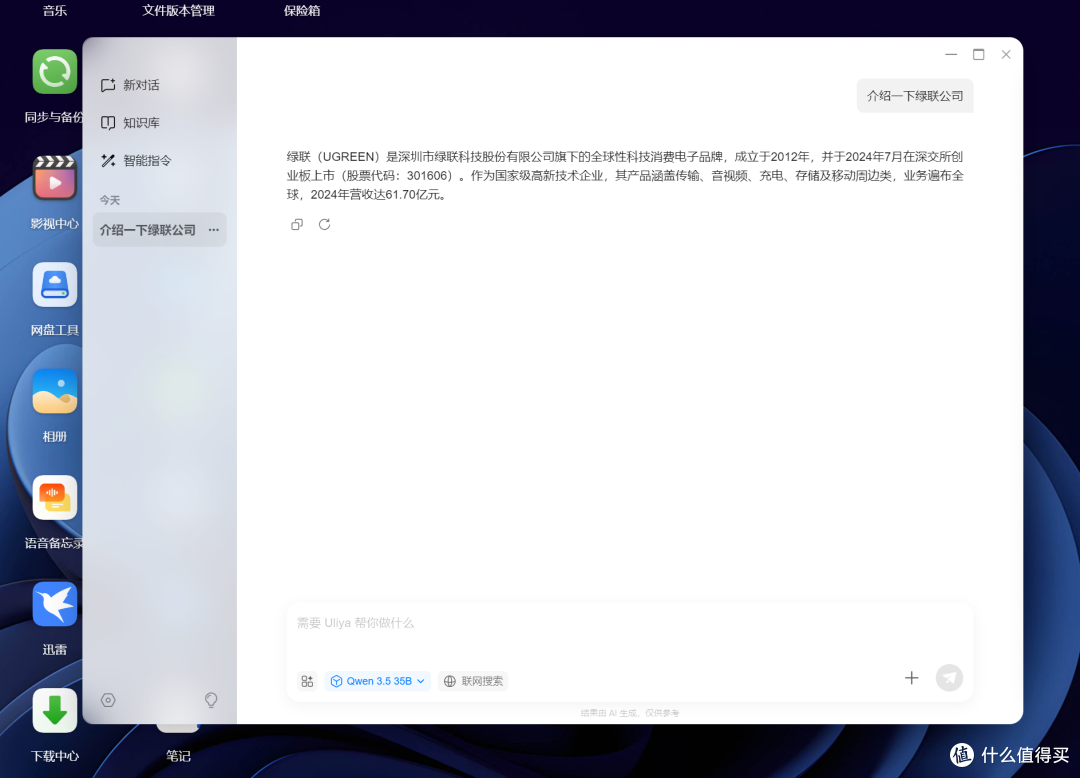1080x778 pixels.
Task: Close the Uliya chat window
Action: point(1006,54)
